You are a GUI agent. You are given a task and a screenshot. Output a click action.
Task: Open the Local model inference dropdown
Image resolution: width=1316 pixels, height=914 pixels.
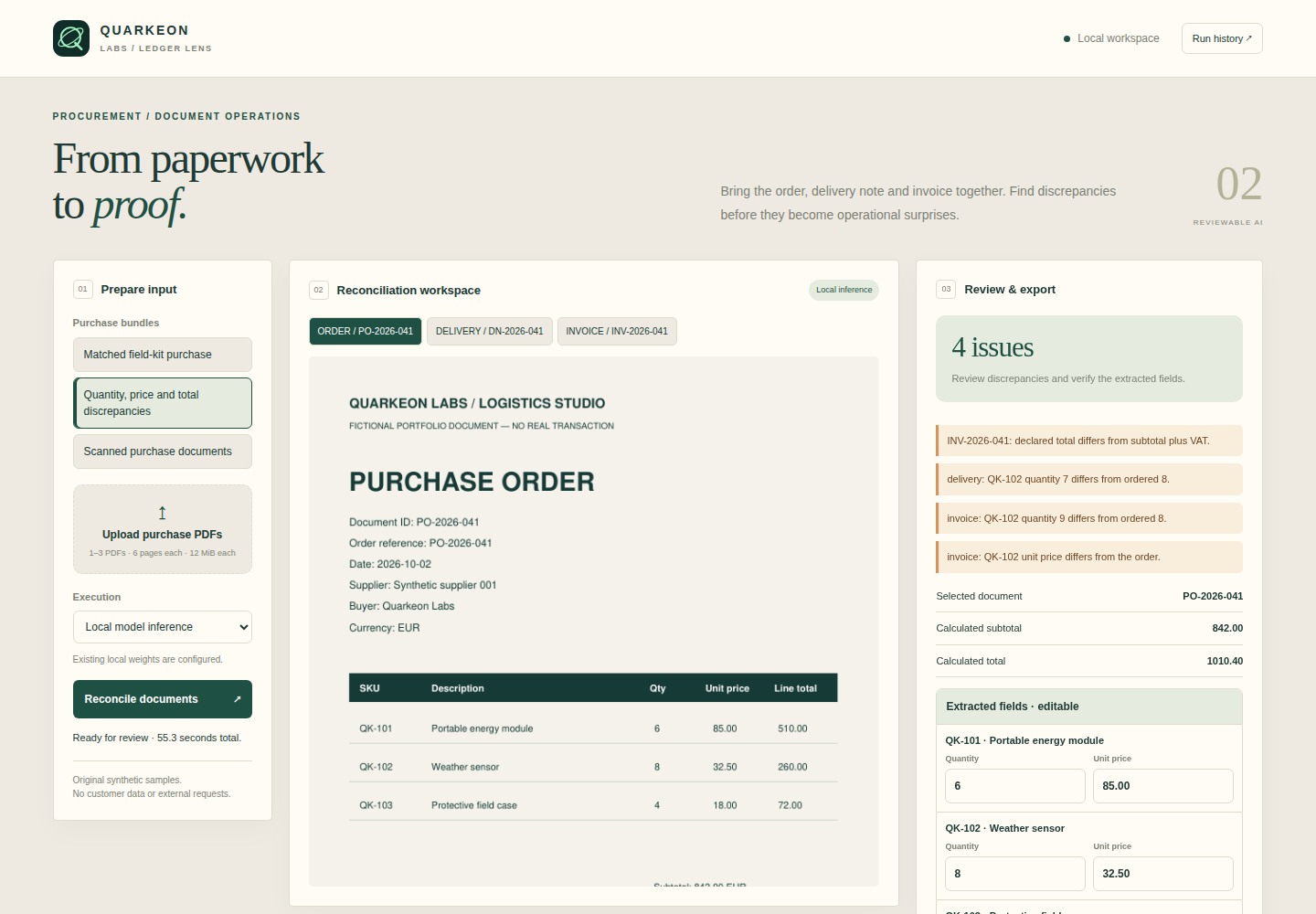[x=163, y=627]
